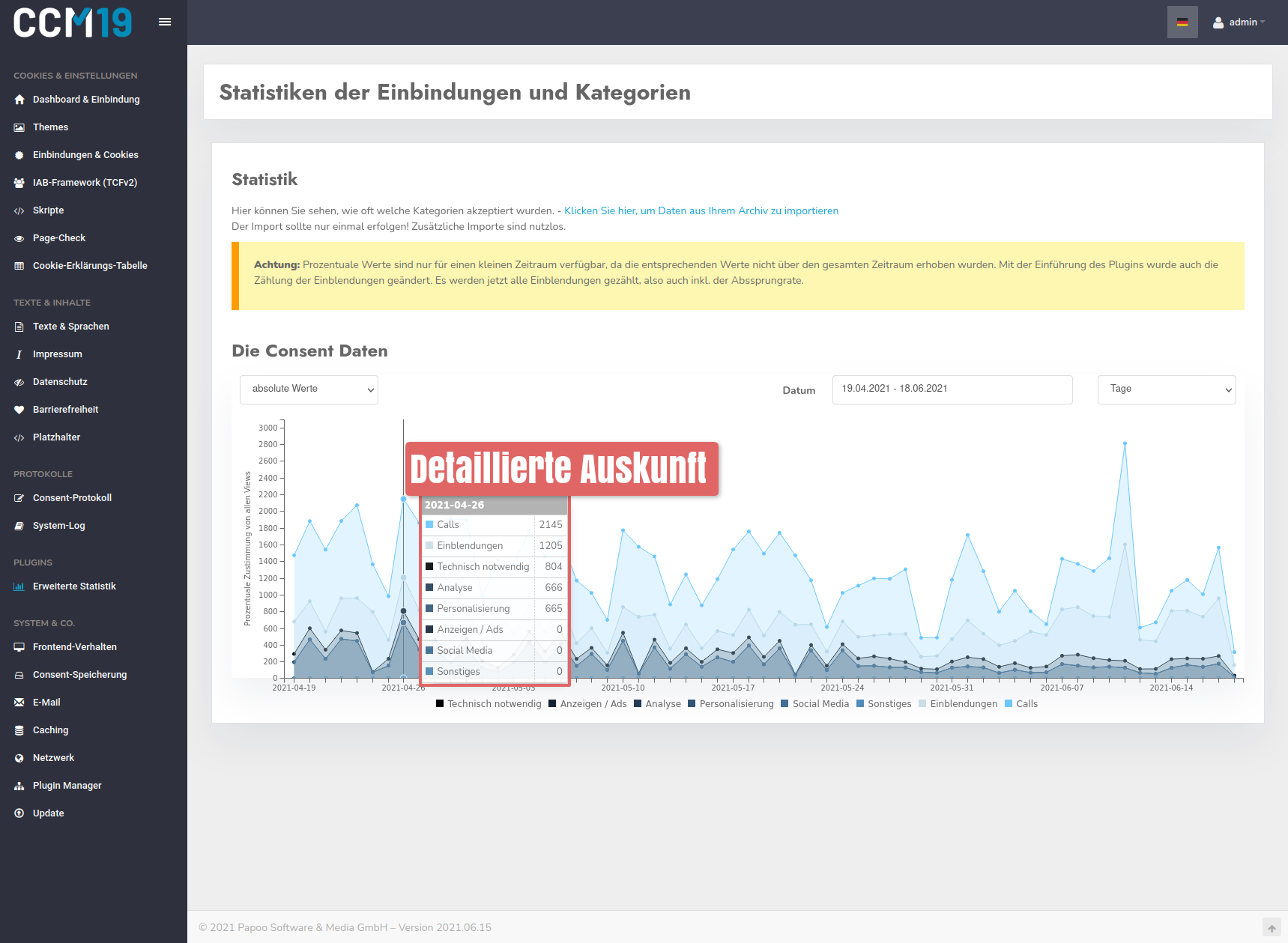Open the Tage interval dropdown

(1167, 389)
